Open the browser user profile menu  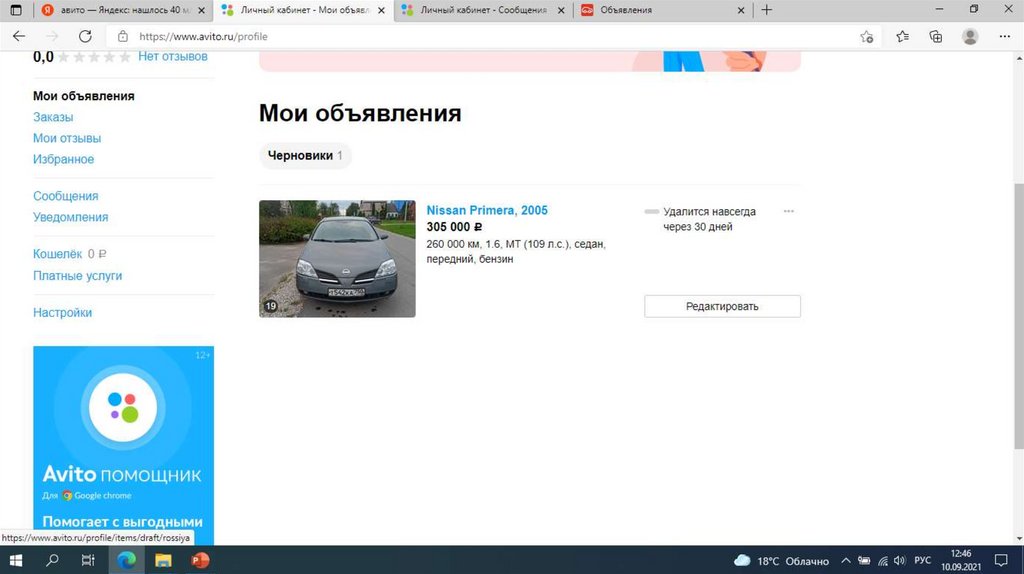[x=970, y=37]
